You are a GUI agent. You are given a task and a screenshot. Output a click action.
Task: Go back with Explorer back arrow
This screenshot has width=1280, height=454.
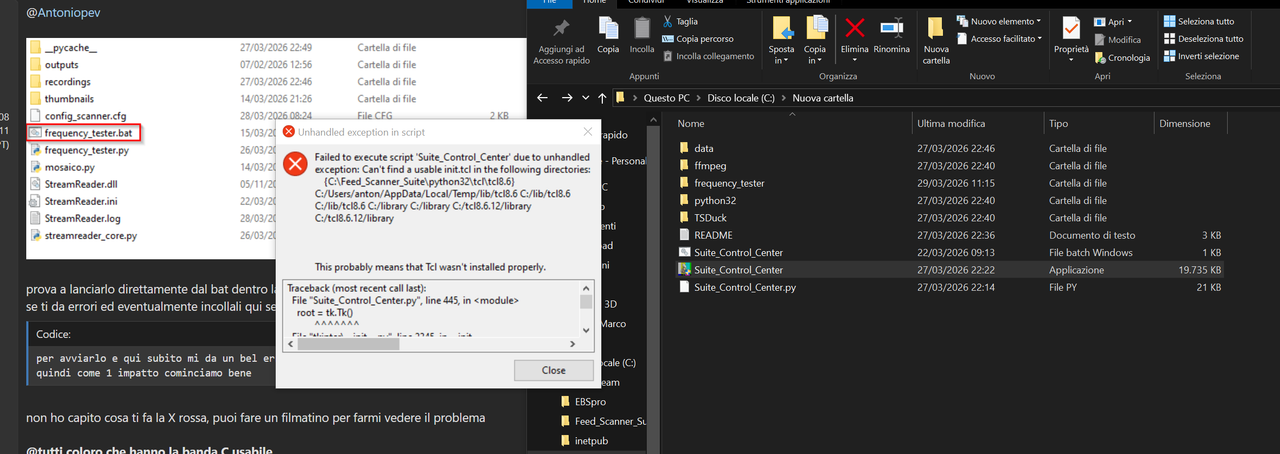pyautogui.click(x=543, y=98)
